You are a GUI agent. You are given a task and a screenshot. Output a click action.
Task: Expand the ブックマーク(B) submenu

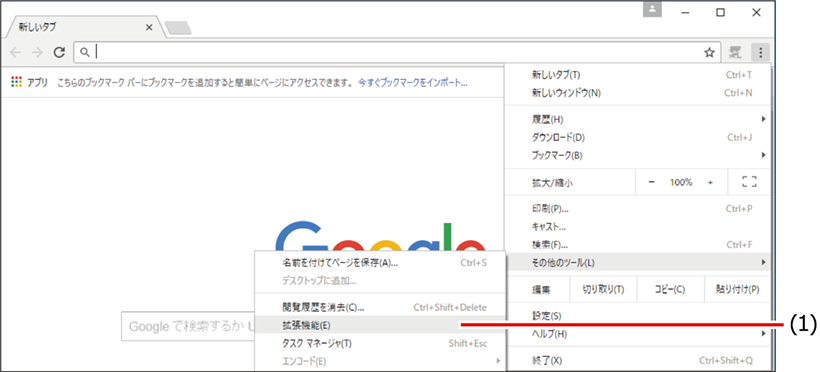pos(637,155)
